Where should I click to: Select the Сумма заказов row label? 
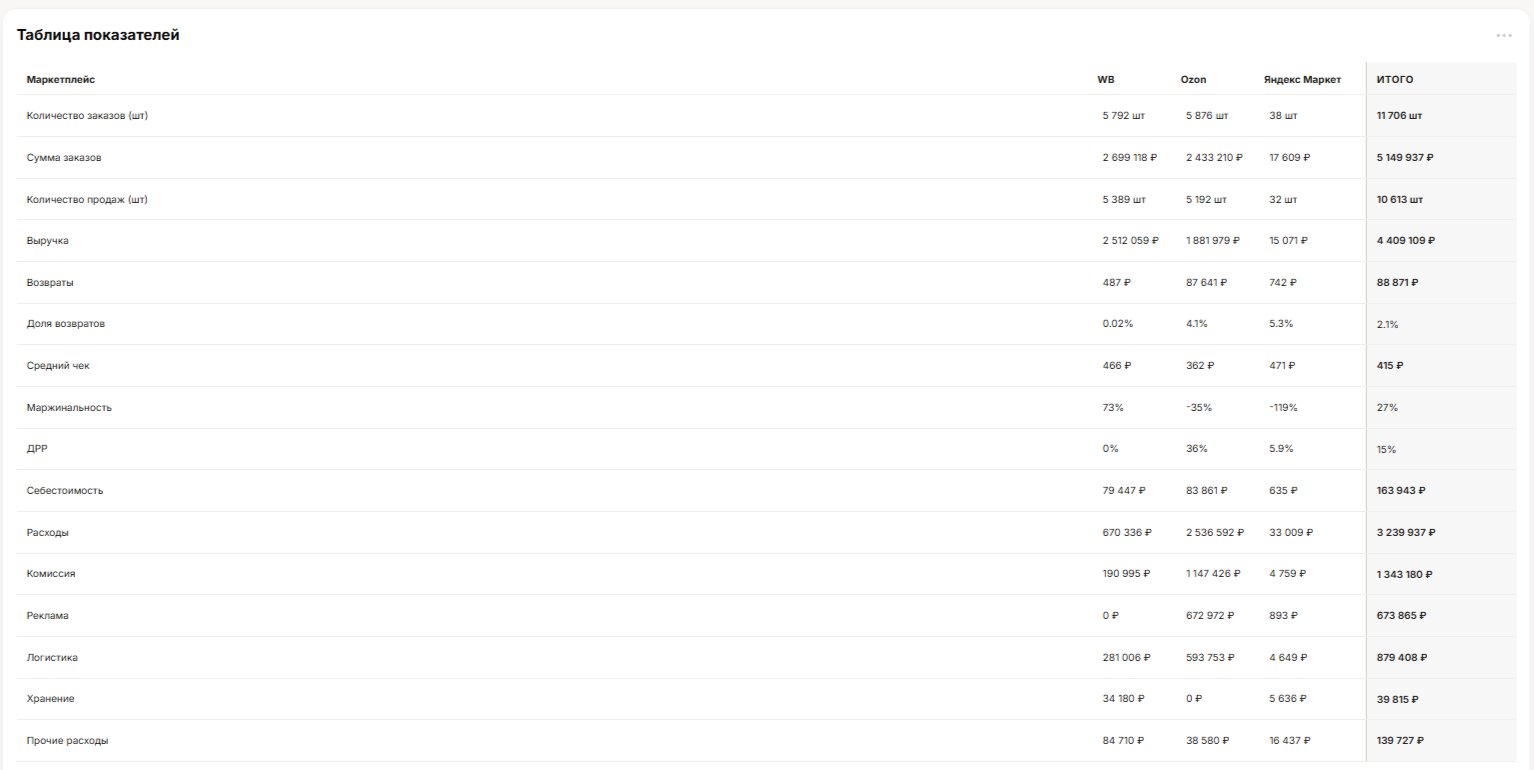tap(64, 158)
